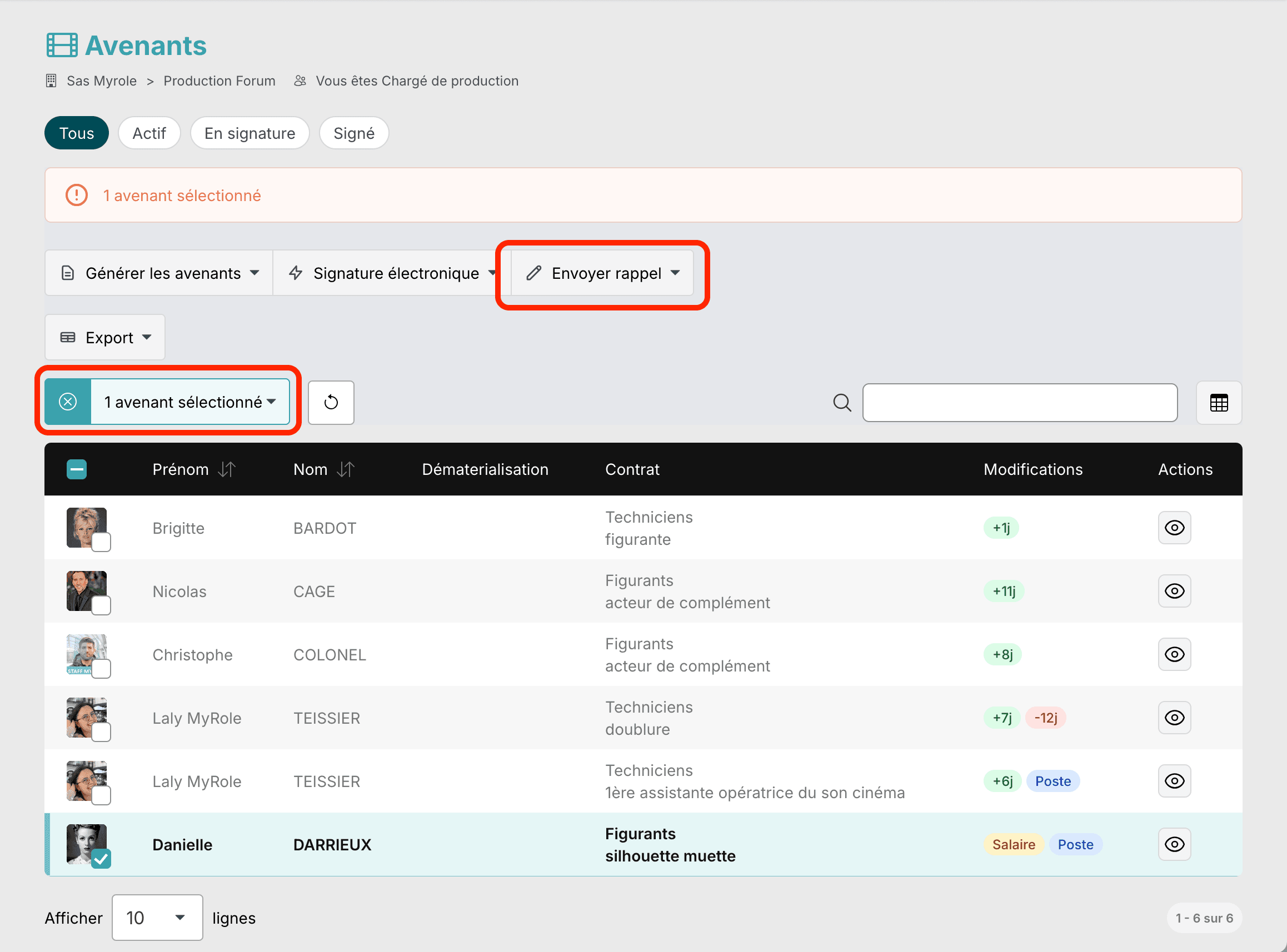Image resolution: width=1287 pixels, height=952 pixels.
Task: Open Signature électronique dropdown
Action: coord(392,273)
